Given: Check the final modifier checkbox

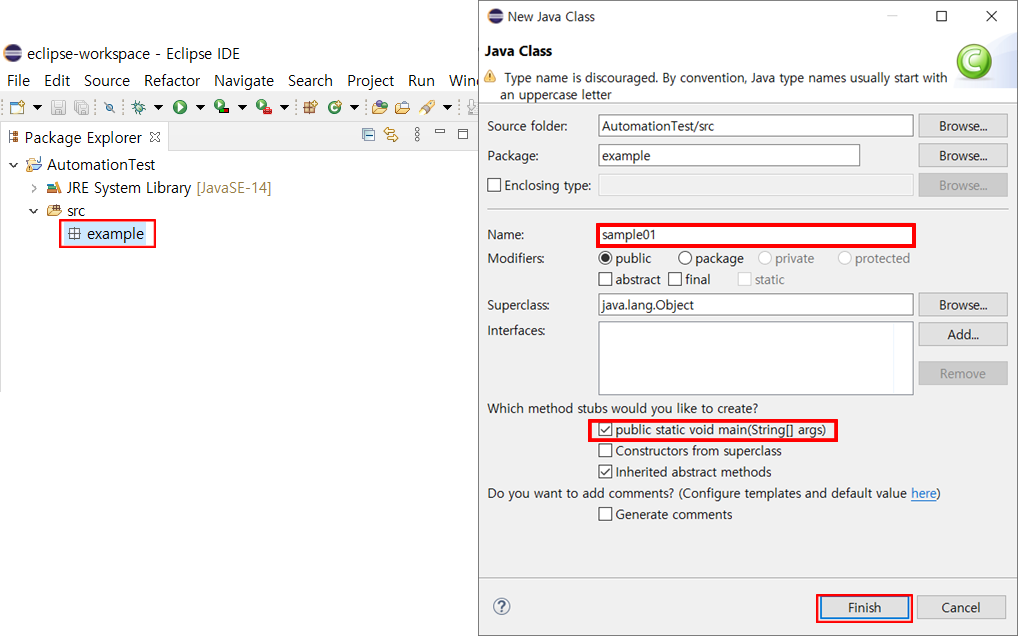Looking at the screenshot, I should tap(675, 280).
